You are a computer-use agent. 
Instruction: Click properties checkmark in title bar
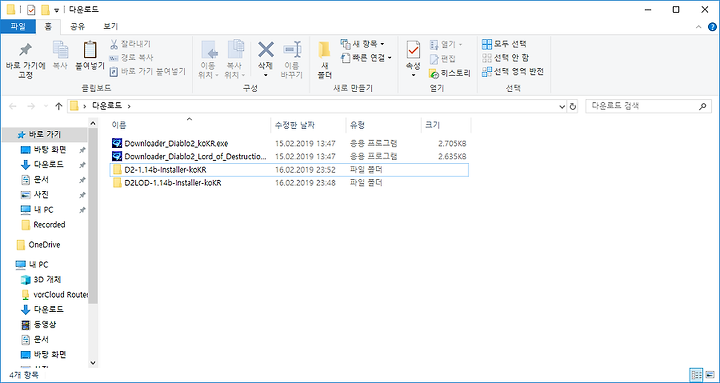(x=31, y=10)
